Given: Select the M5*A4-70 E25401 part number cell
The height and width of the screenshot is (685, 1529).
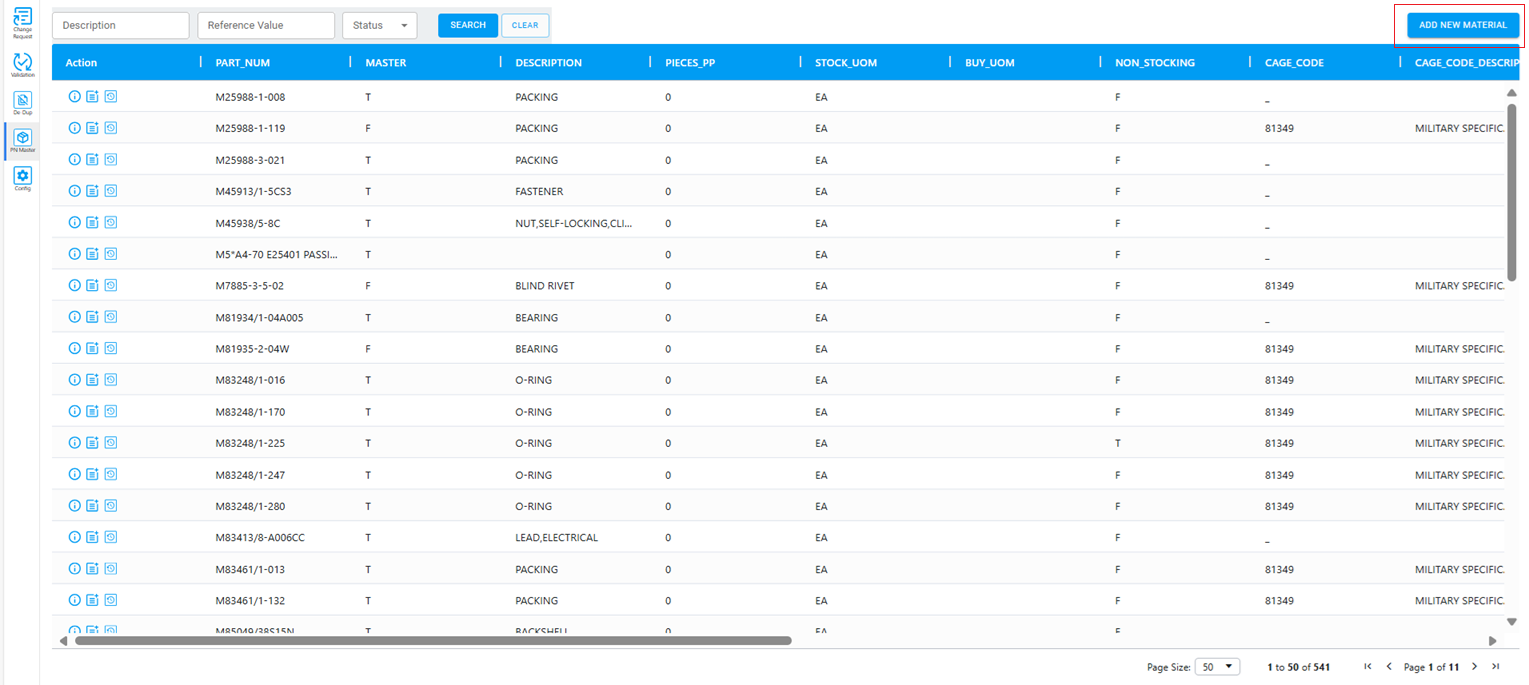Looking at the screenshot, I should [x=277, y=254].
